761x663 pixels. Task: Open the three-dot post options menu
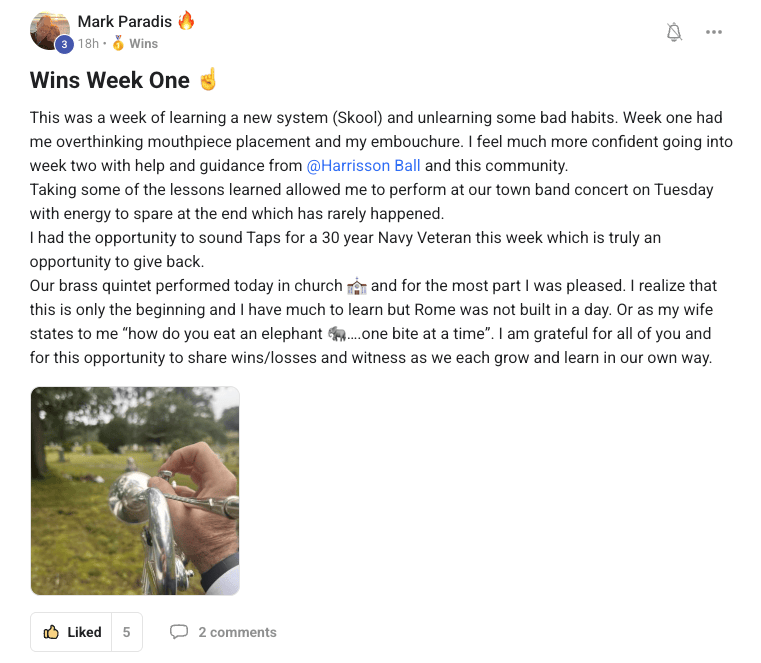[x=713, y=32]
